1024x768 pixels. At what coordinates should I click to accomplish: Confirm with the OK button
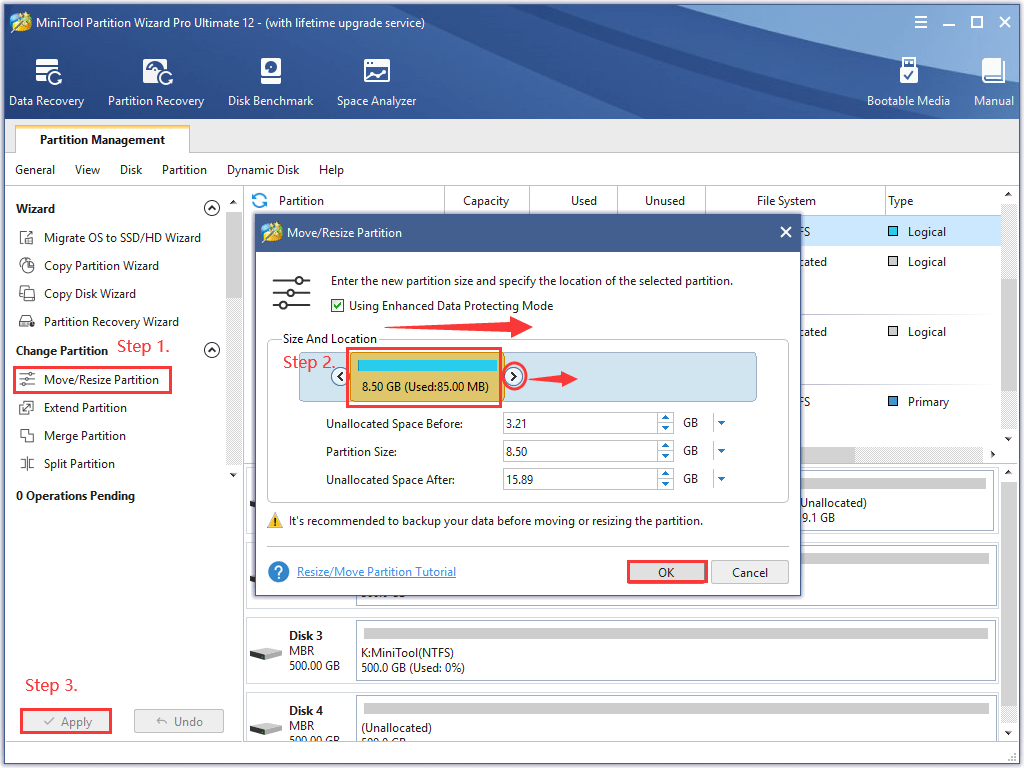tap(667, 571)
